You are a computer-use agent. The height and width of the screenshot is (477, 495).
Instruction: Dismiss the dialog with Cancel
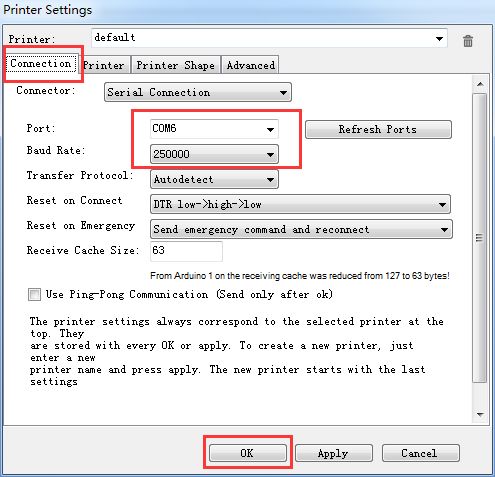point(421,453)
